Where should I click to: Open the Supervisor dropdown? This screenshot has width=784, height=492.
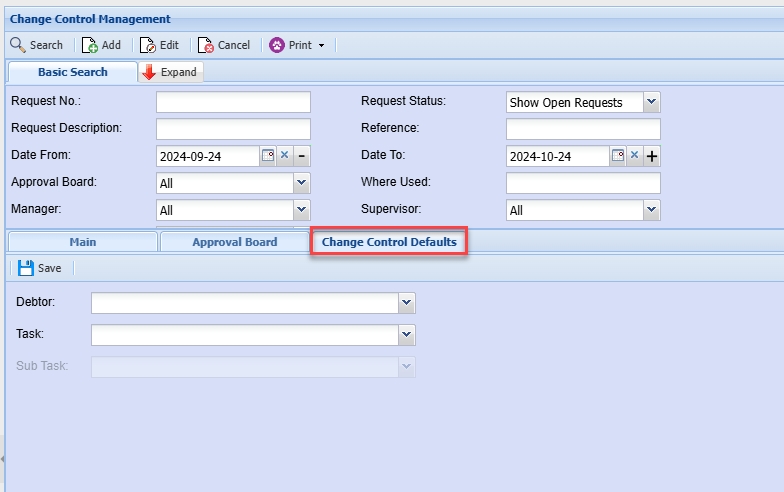651,210
